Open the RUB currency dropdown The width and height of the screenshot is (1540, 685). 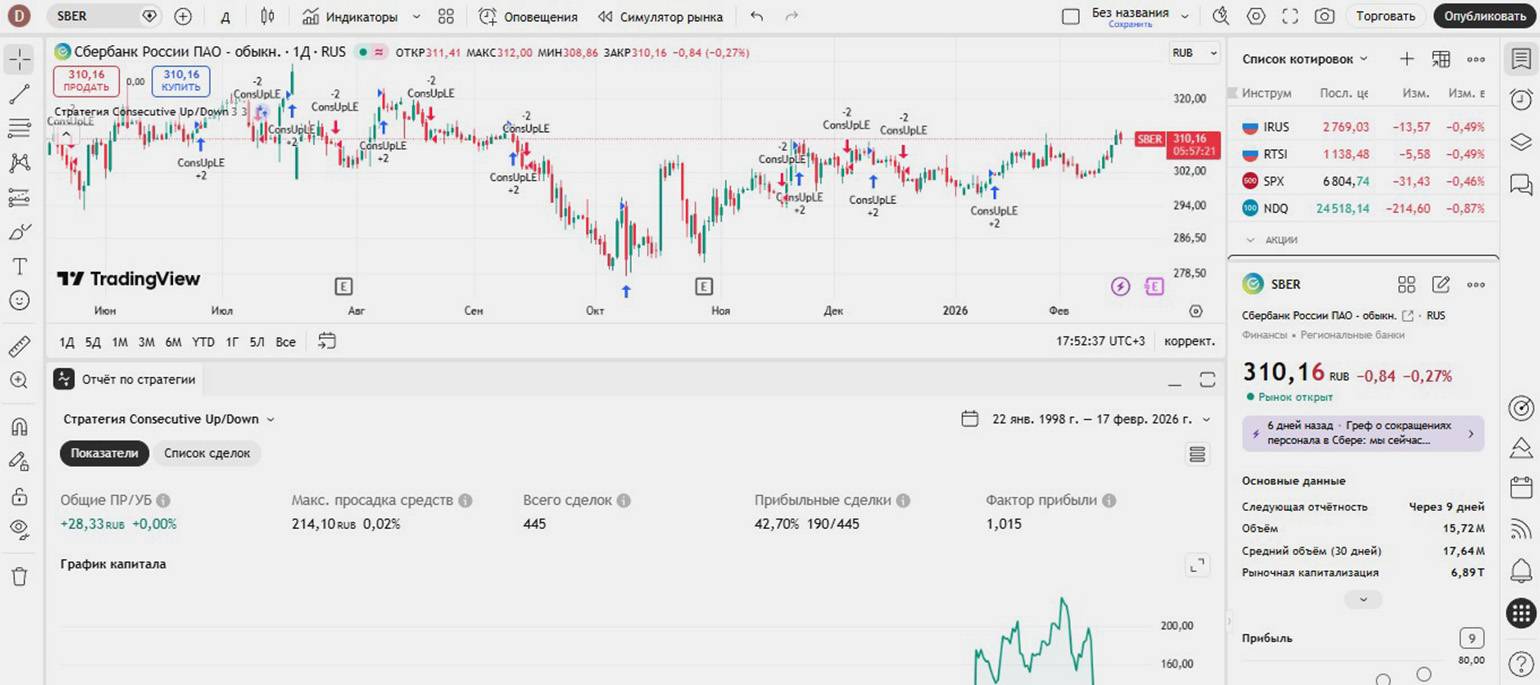pyautogui.click(x=1194, y=53)
